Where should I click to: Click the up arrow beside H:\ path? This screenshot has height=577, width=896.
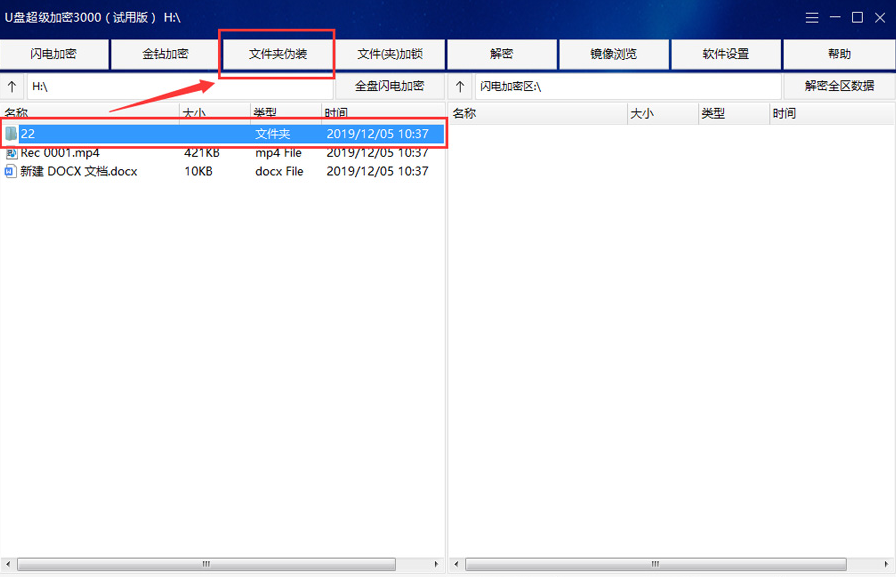[x=12, y=87]
